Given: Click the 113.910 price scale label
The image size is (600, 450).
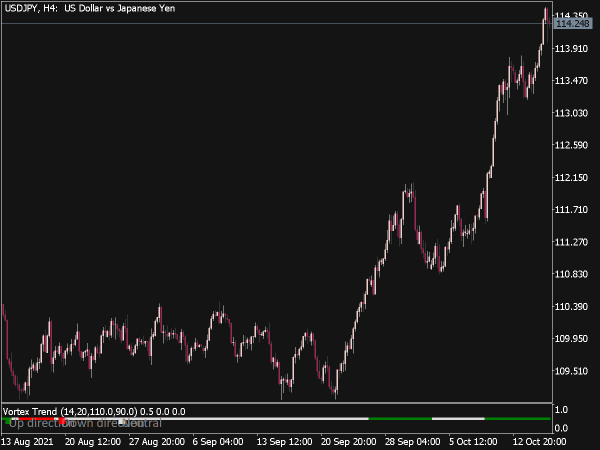Looking at the screenshot, I should click(x=571, y=49).
